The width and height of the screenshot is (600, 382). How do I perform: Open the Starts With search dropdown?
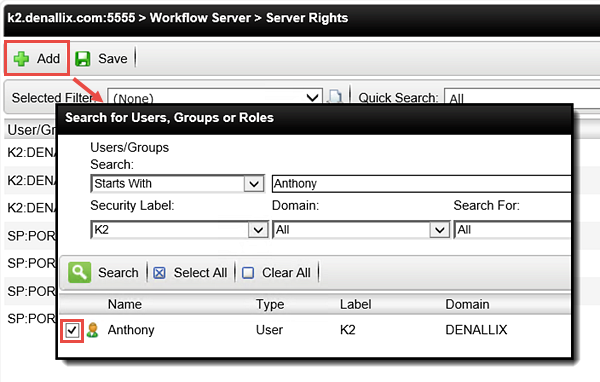tap(178, 184)
